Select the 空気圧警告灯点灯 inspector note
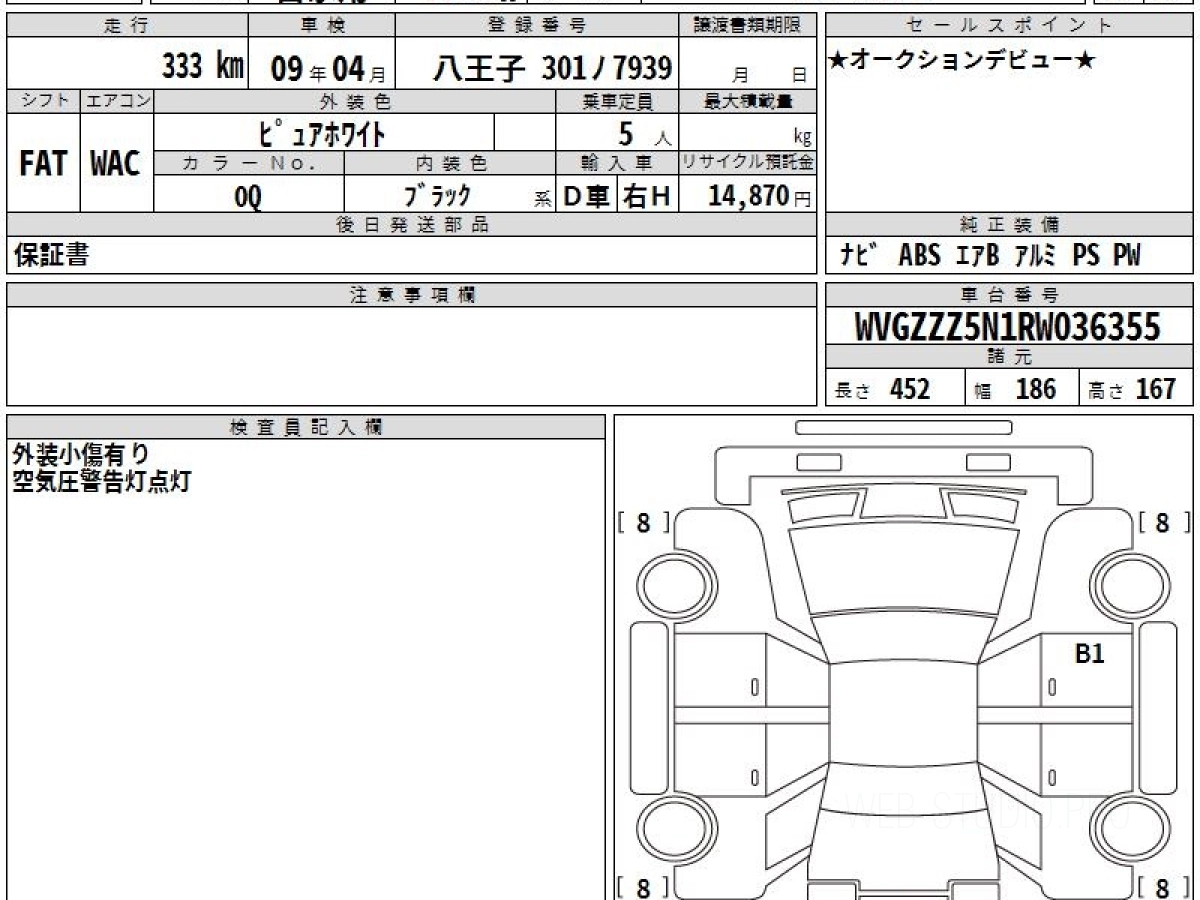The image size is (1200, 900). [x=101, y=482]
